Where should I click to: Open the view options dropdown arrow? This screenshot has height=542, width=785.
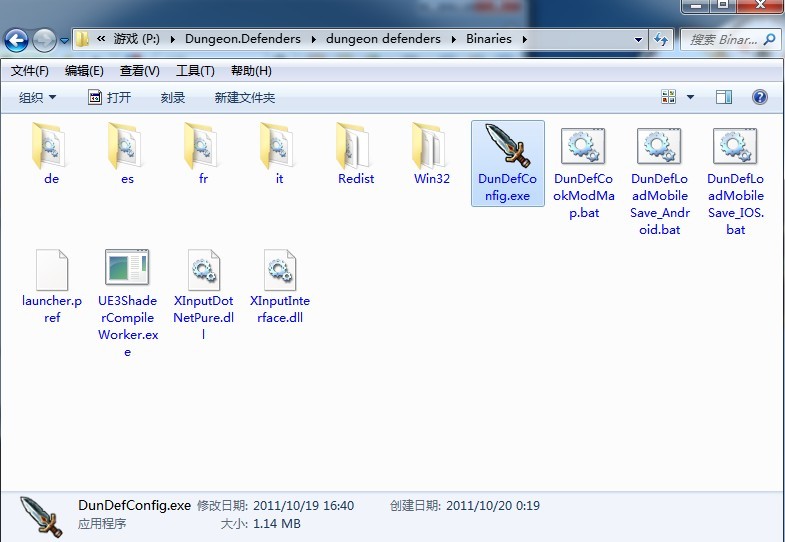[x=690, y=97]
